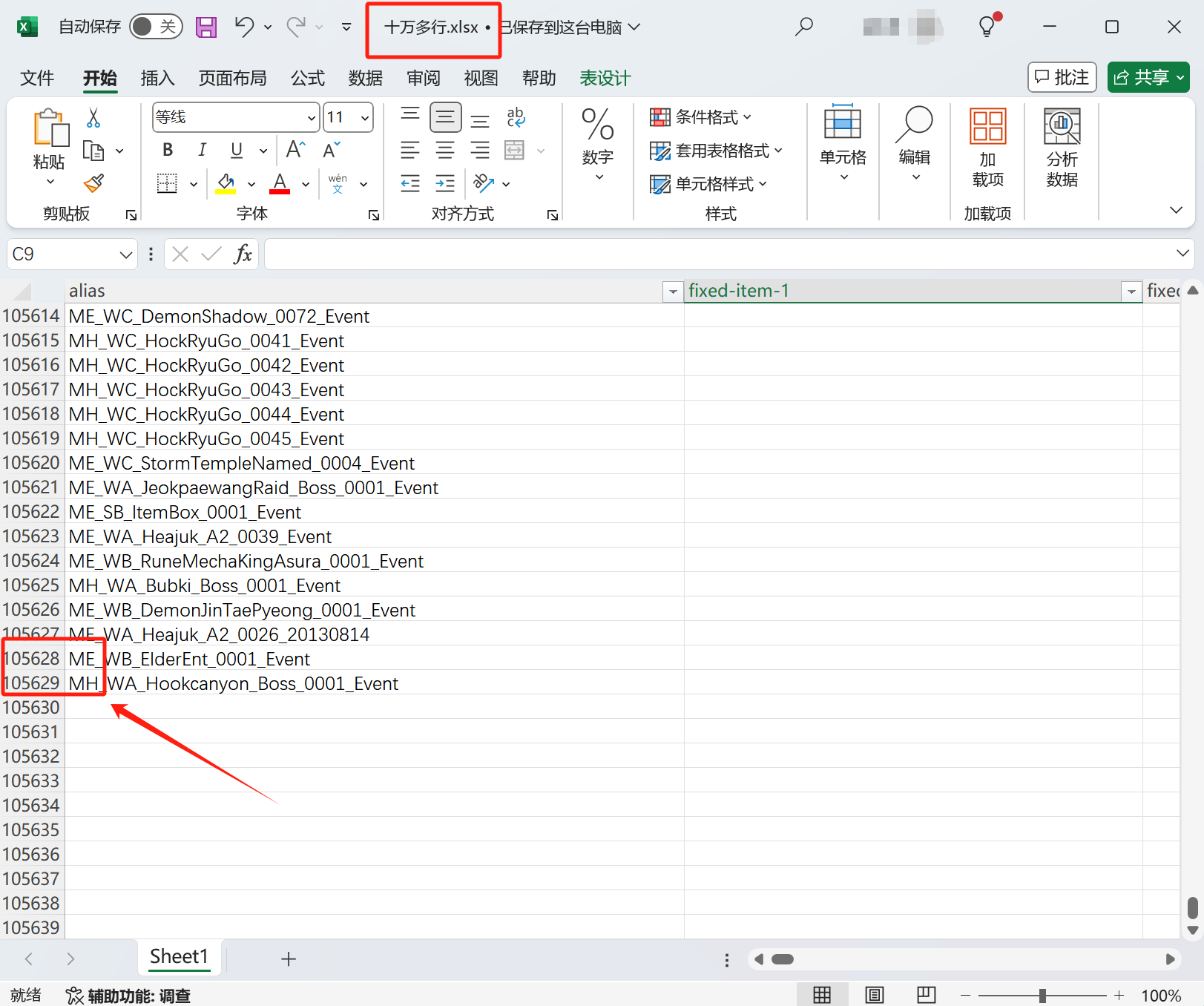The image size is (1204, 1006).
Task: Select the Format Painter brush icon
Action: tap(93, 183)
